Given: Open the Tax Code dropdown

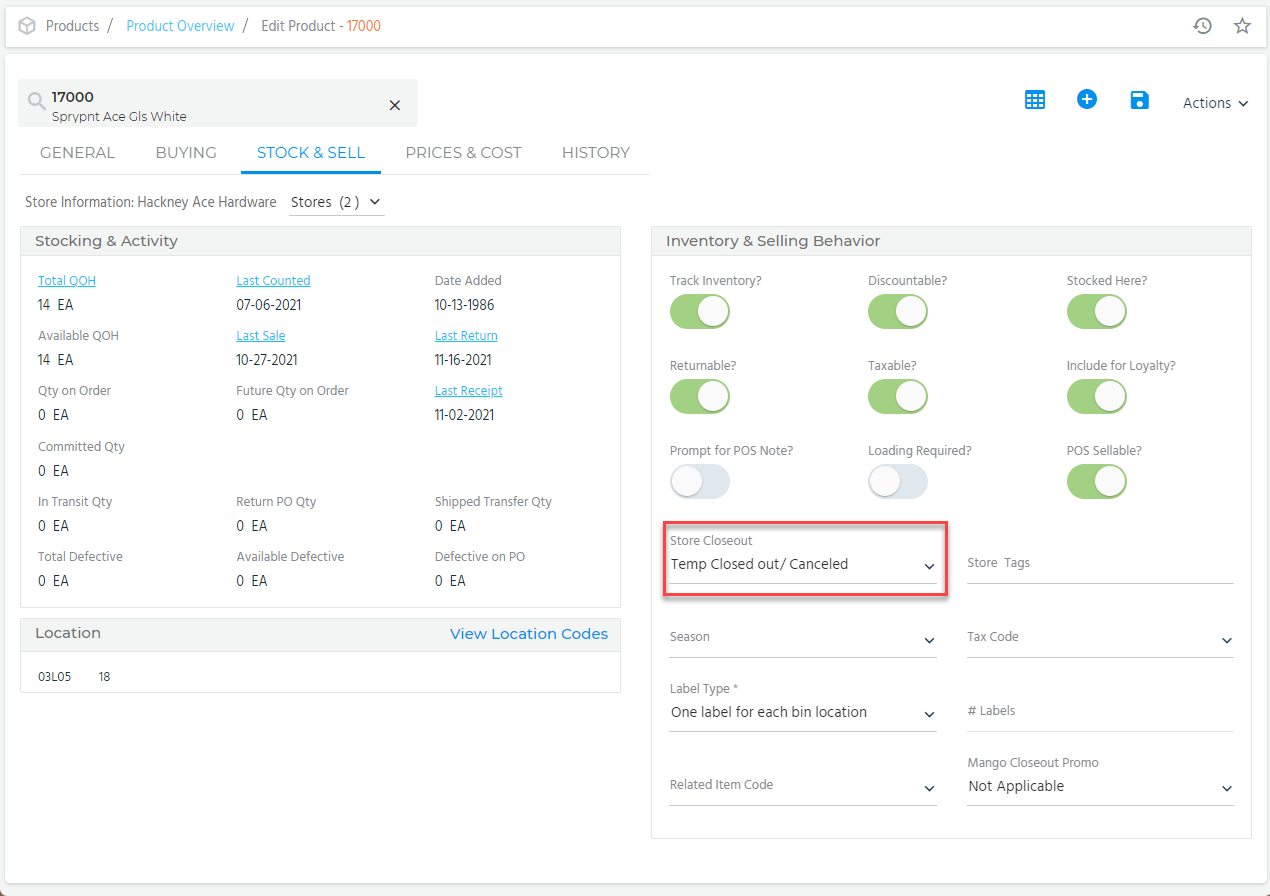Looking at the screenshot, I should click(x=1100, y=638).
